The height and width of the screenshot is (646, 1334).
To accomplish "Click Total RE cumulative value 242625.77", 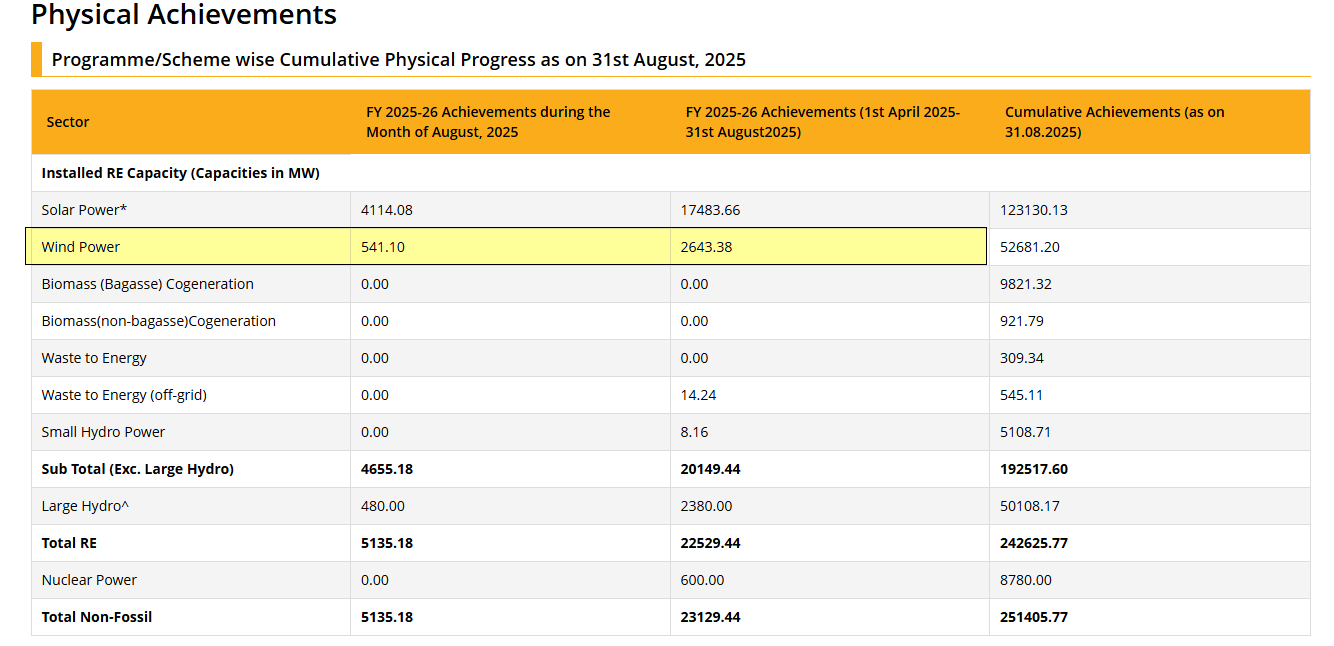I will [x=1033, y=543].
